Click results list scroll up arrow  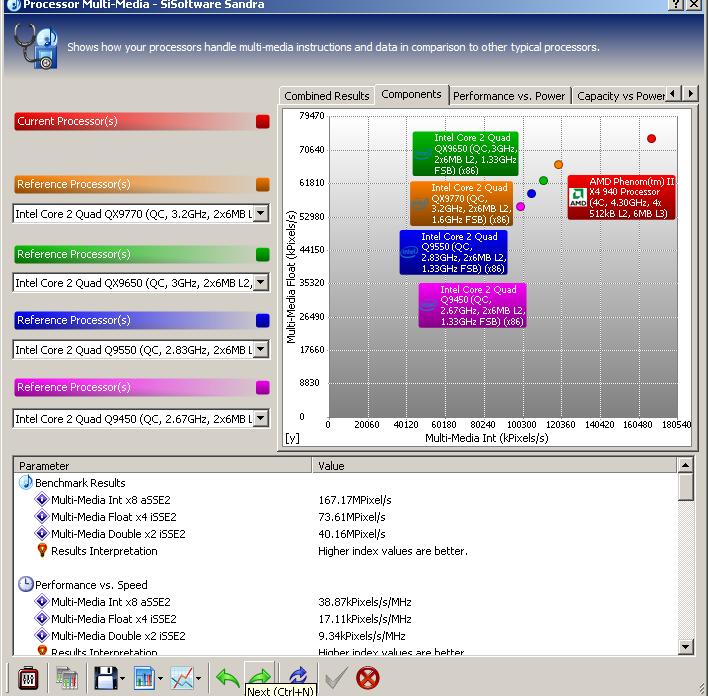[685, 465]
